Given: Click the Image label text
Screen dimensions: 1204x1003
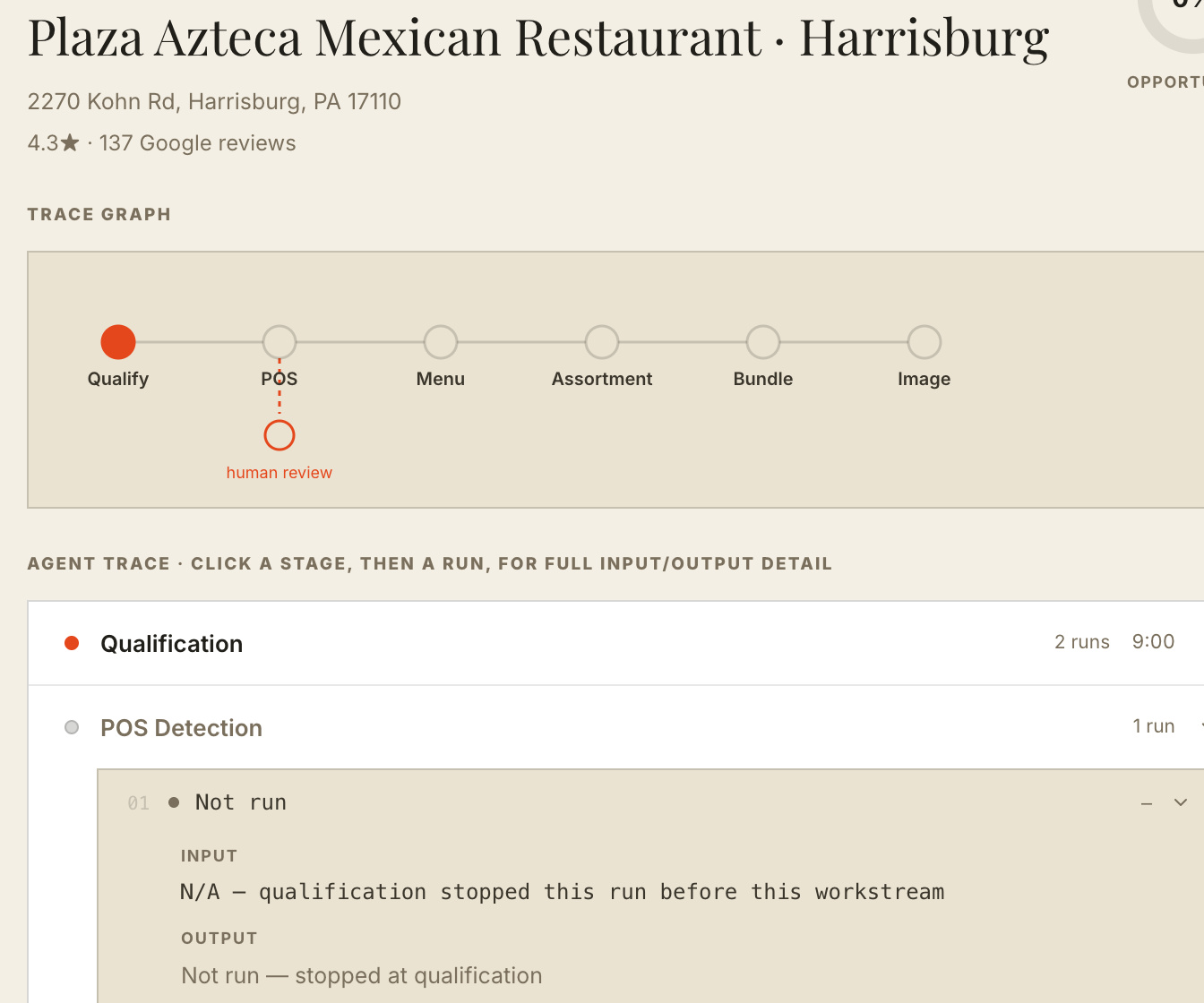Looking at the screenshot, I should (x=924, y=379).
